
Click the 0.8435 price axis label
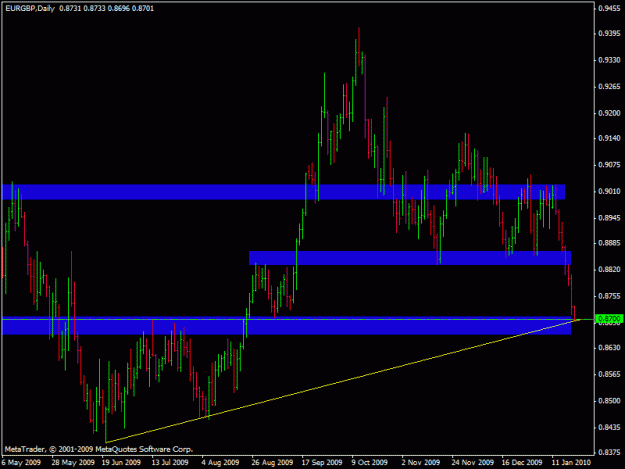coord(609,428)
